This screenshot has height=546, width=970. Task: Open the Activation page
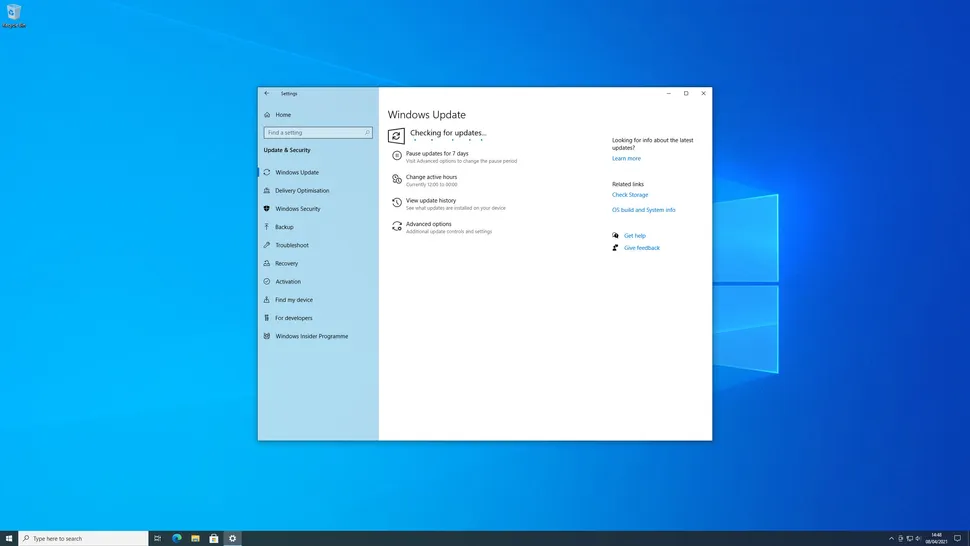pyautogui.click(x=288, y=281)
